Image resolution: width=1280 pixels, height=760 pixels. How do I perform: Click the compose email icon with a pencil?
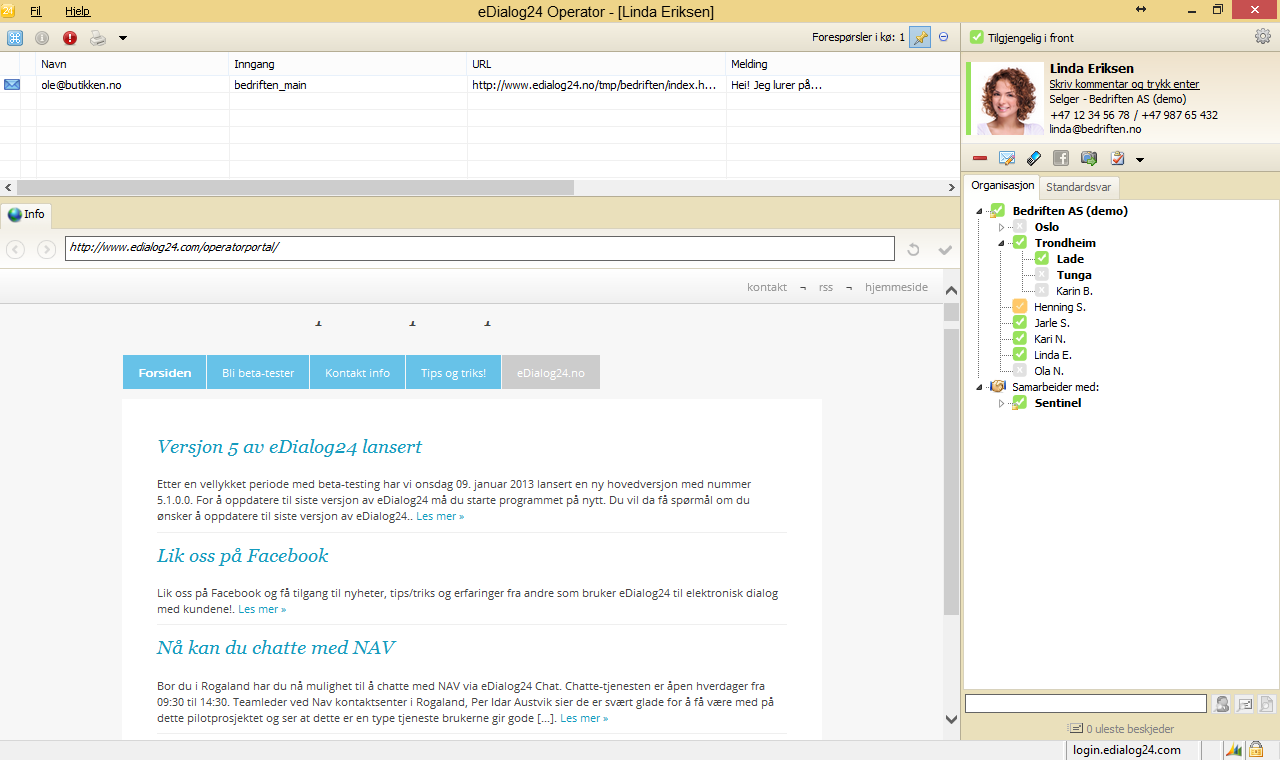(1007, 158)
